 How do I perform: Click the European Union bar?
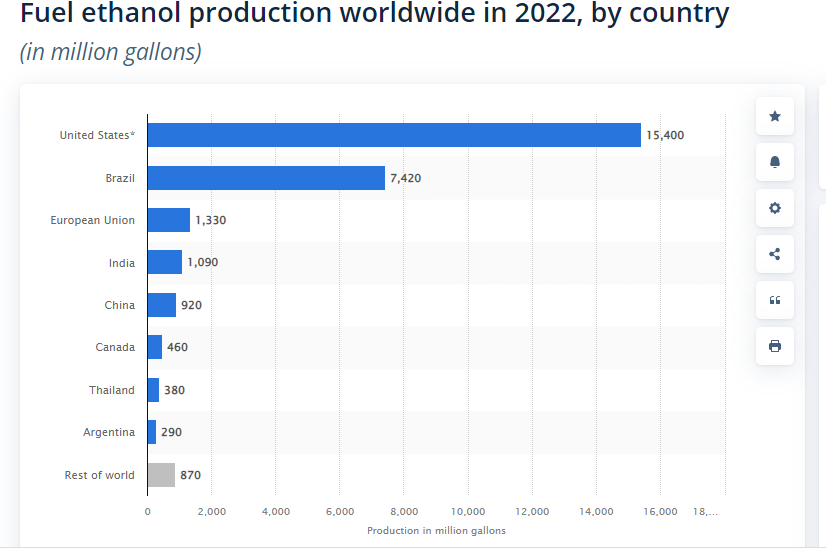(168, 220)
